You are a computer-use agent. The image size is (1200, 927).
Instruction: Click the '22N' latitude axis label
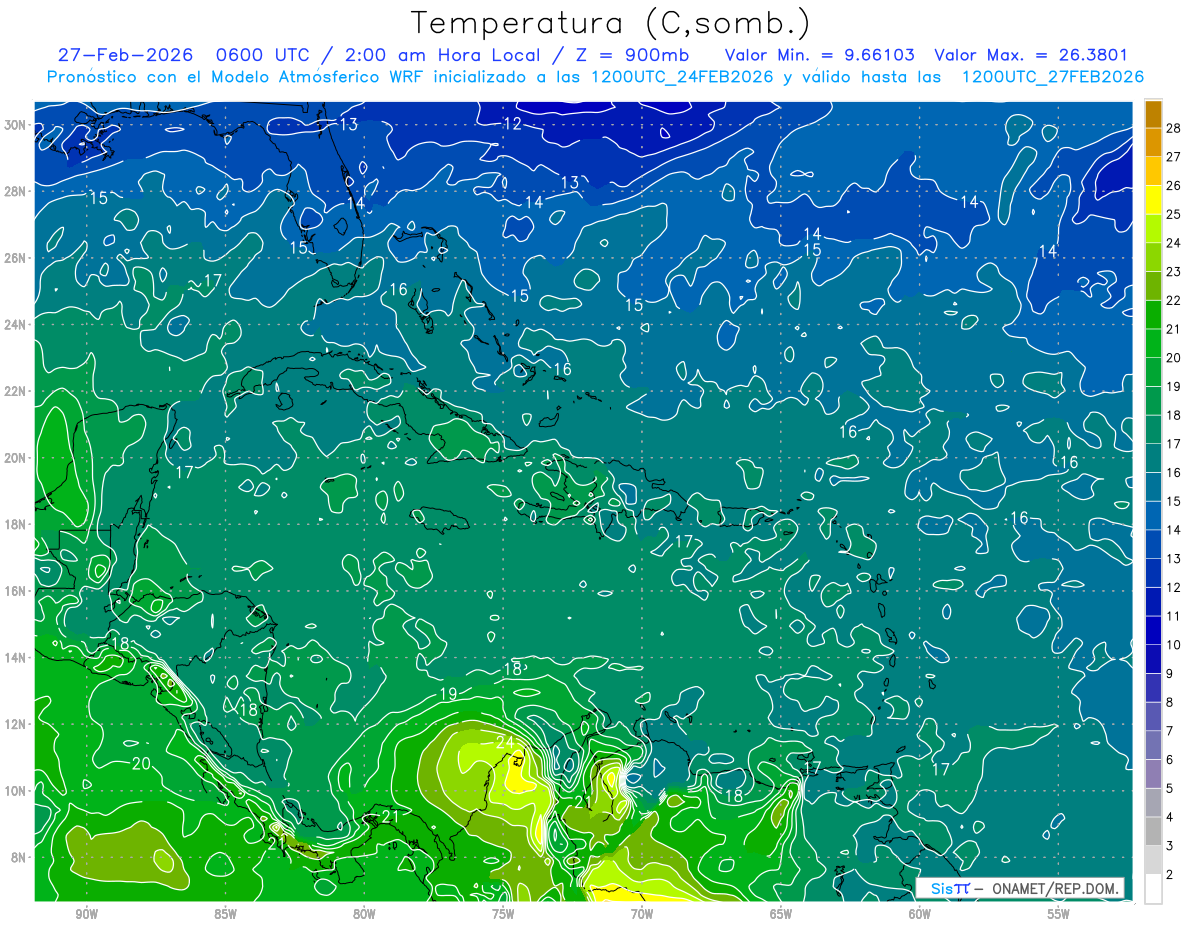coord(15,391)
